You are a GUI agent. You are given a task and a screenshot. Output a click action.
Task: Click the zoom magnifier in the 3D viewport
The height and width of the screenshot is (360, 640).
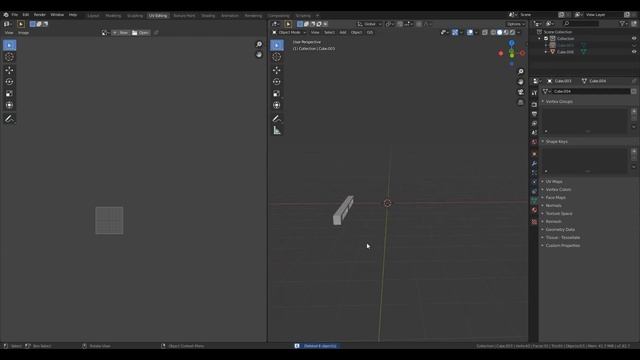521,72
